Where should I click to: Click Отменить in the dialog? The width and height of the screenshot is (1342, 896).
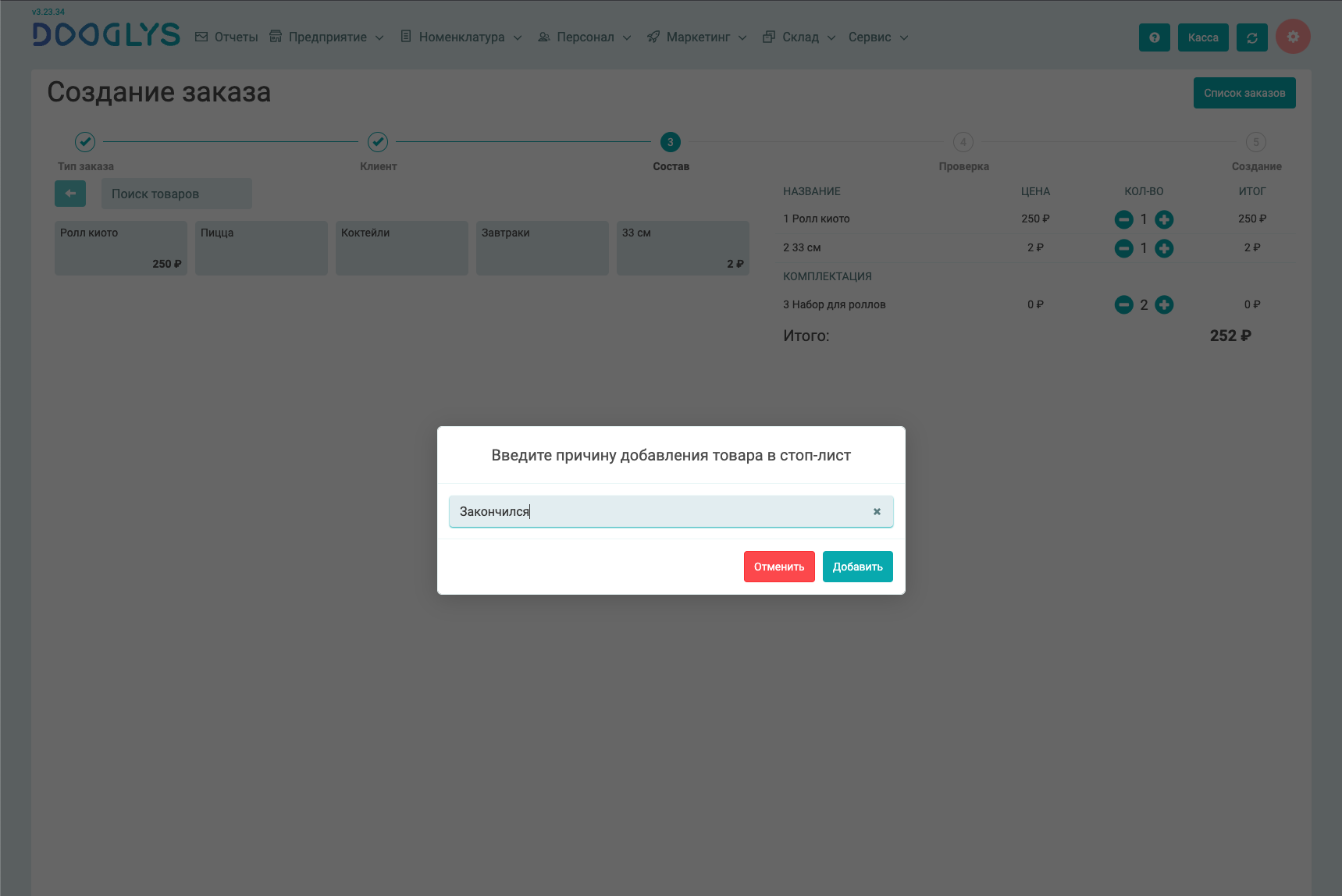779,567
